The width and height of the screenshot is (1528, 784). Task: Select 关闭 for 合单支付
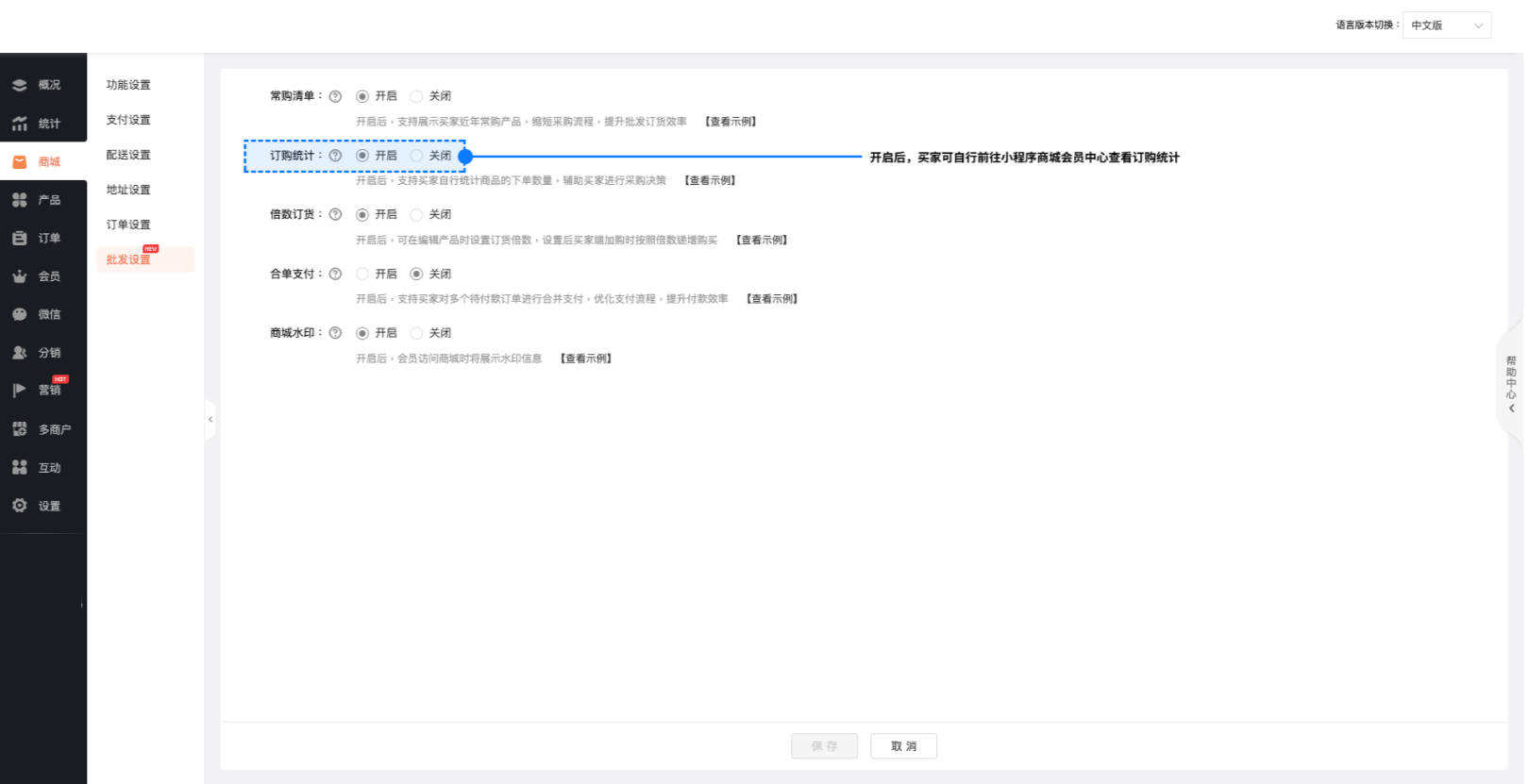point(416,274)
